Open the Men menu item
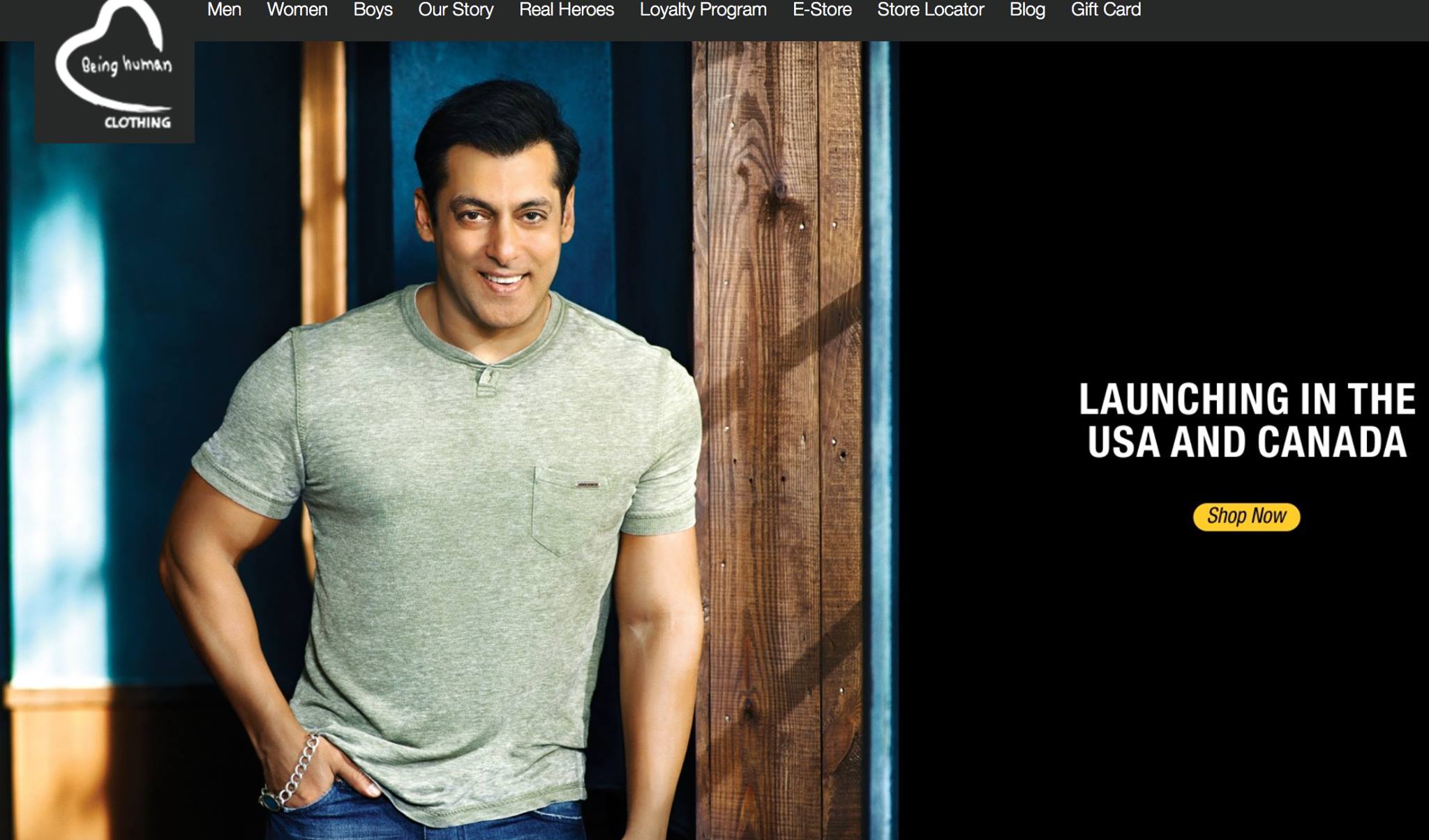The height and width of the screenshot is (840, 1429). pos(224,10)
